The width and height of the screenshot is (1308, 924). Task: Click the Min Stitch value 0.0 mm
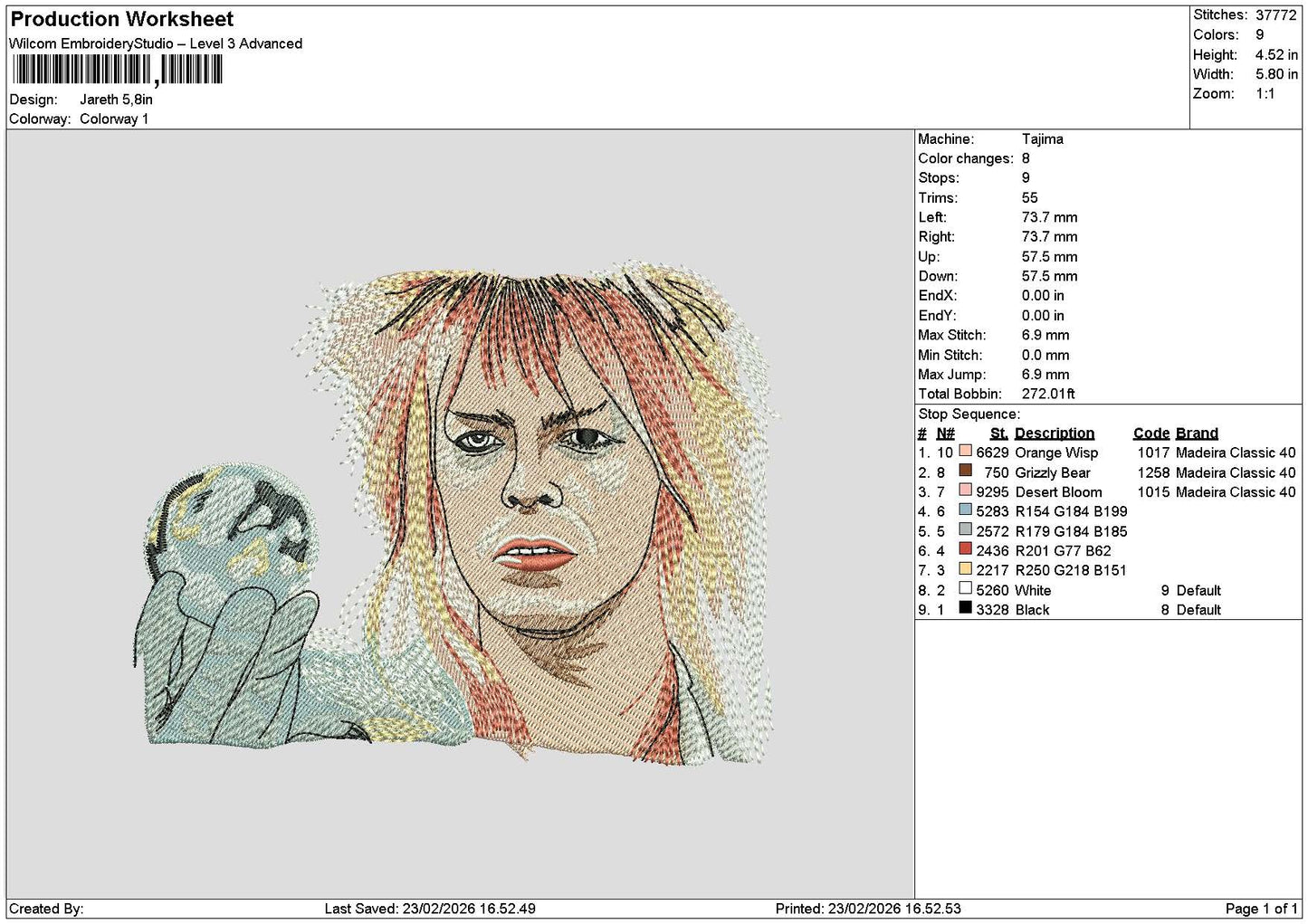pos(1045,355)
